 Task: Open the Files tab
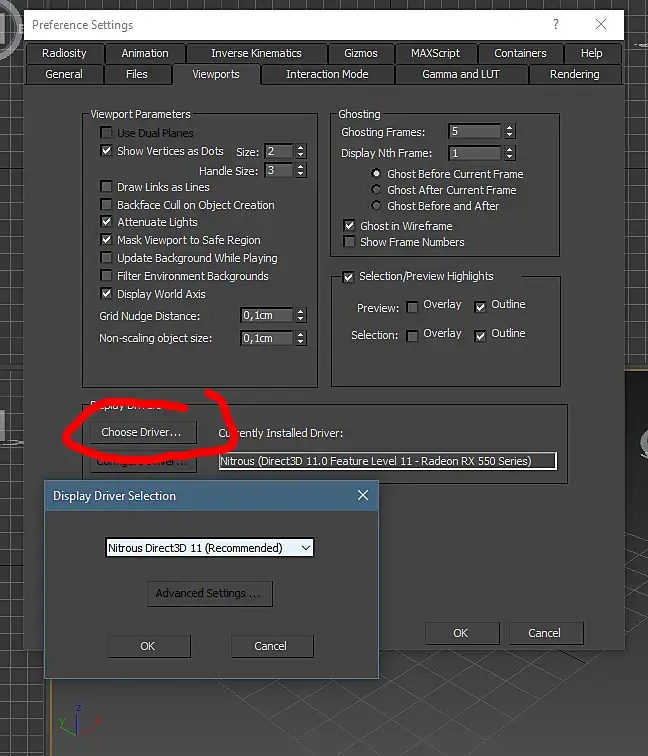click(137, 74)
